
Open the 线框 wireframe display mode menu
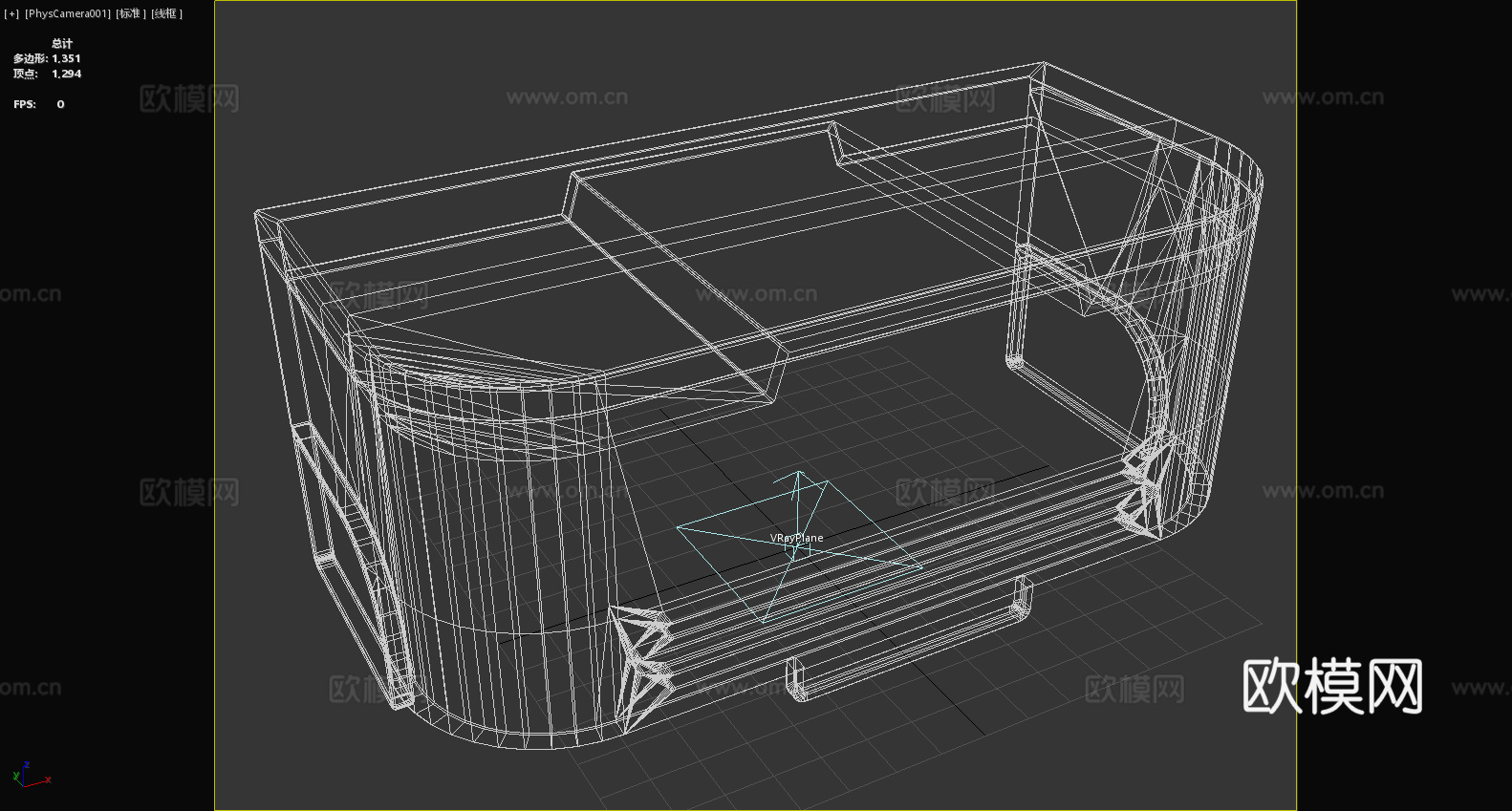(x=166, y=13)
